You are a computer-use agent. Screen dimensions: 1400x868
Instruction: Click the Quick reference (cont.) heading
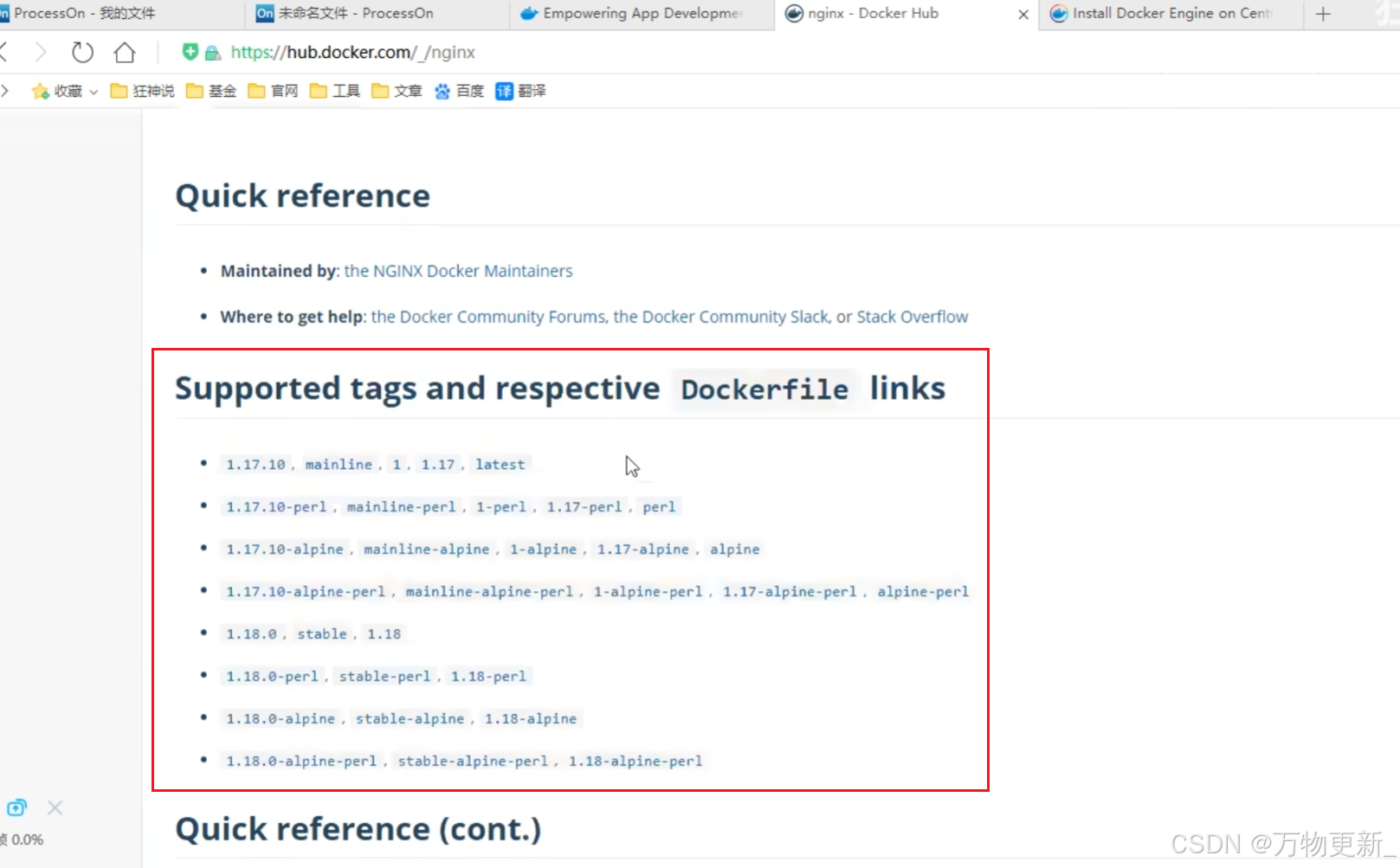358,830
